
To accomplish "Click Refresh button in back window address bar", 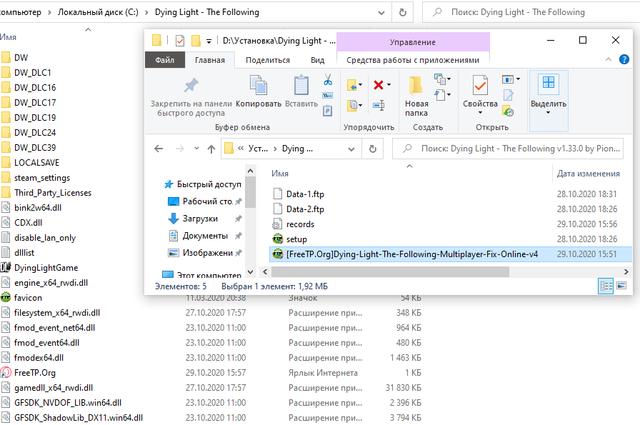I will 402,12.
